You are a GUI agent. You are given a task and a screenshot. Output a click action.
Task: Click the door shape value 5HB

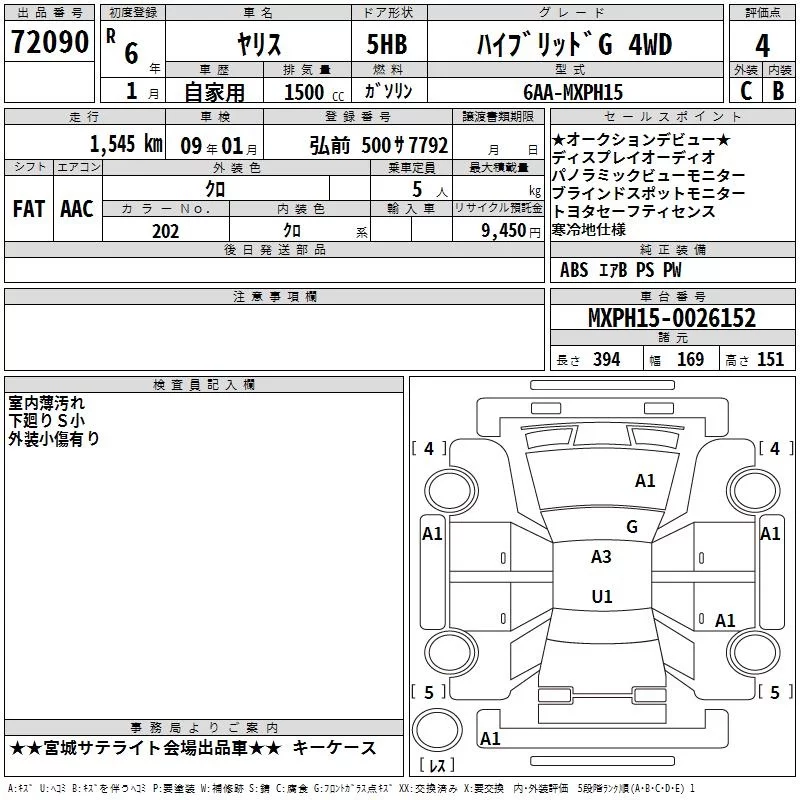(x=387, y=44)
